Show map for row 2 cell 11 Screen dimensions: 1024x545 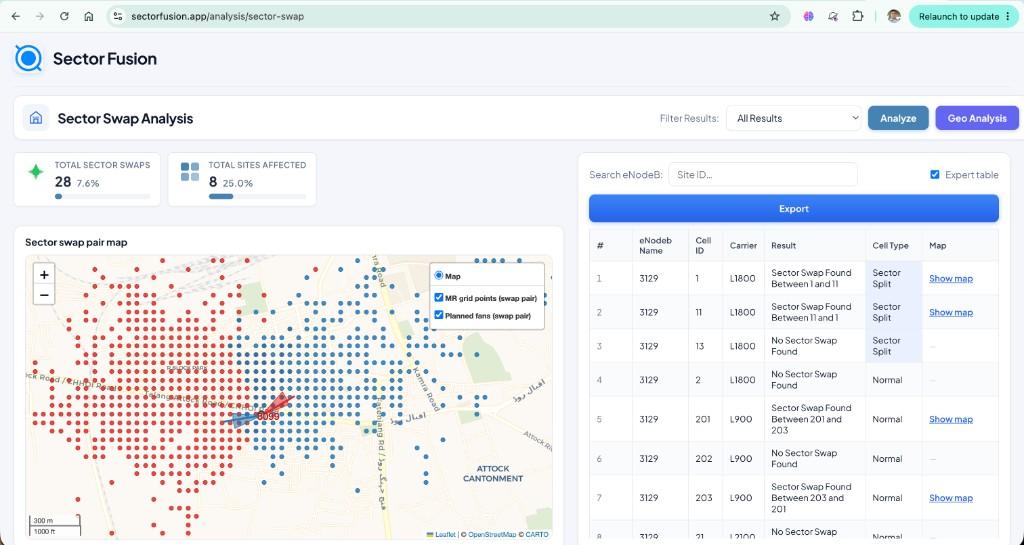point(951,313)
